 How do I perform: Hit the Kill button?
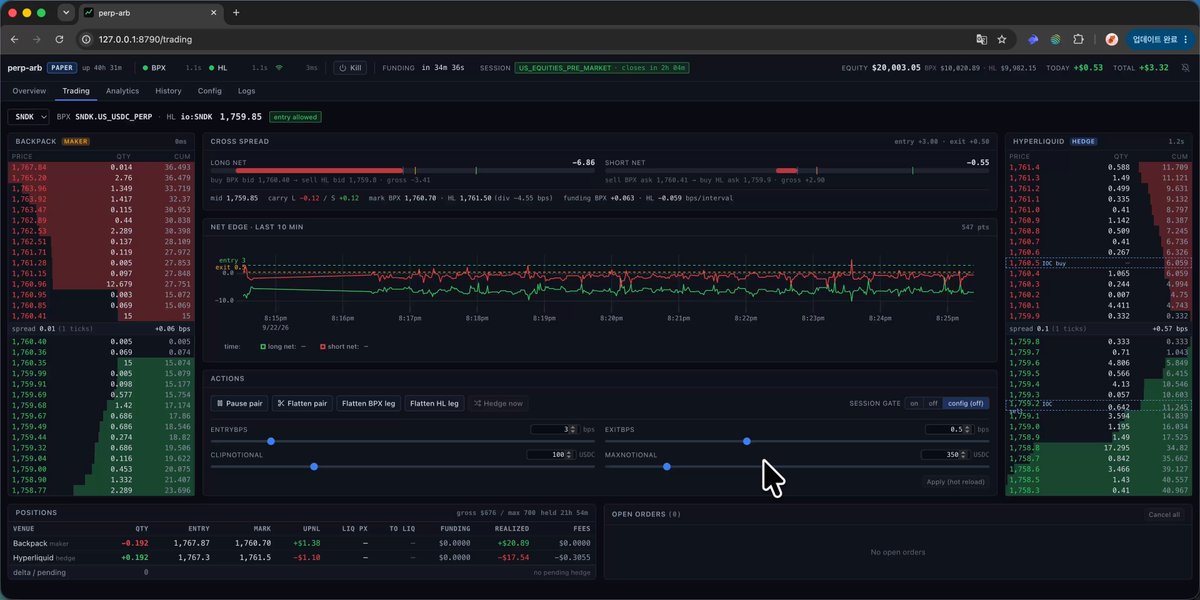pyautogui.click(x=350, y=68)
